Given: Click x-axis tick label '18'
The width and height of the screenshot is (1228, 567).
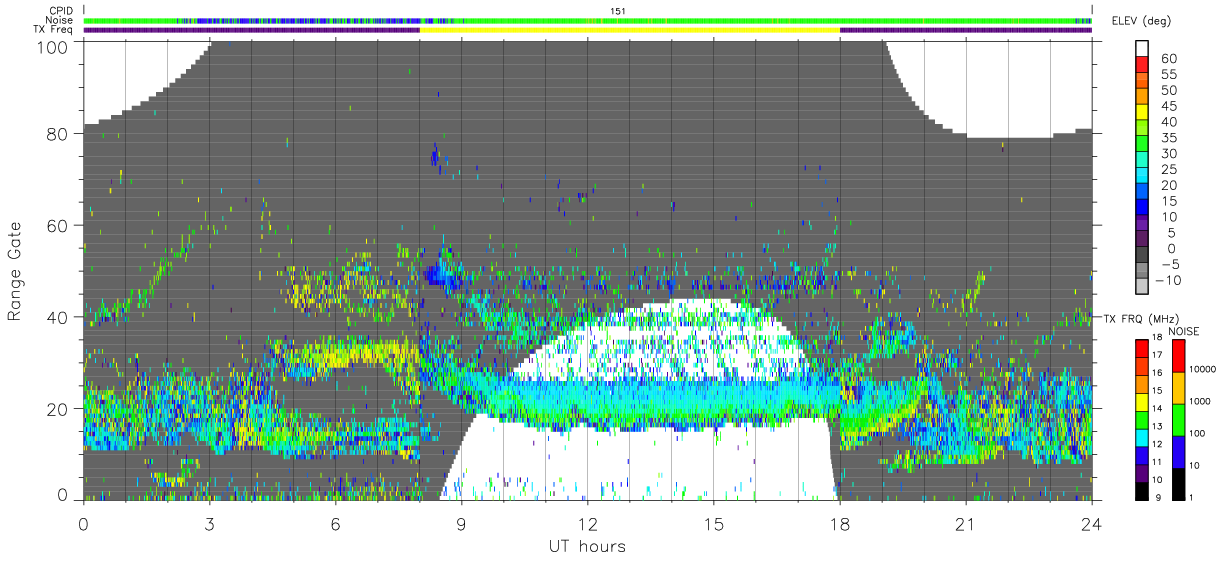Looking at the screenshot, I should coord(839,523).
